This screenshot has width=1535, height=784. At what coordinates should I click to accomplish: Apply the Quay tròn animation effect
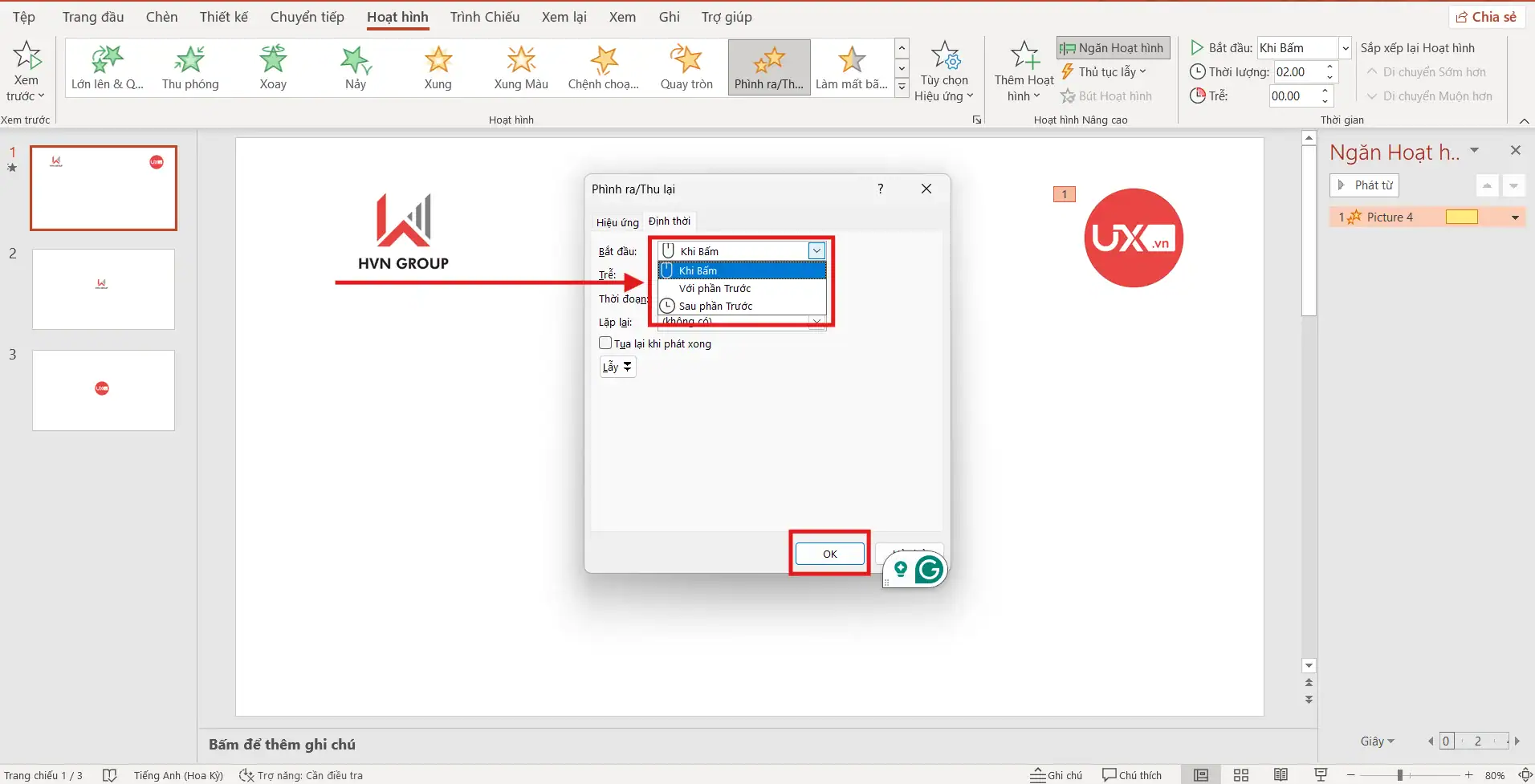pyautogui.click(x=686, y=67)
